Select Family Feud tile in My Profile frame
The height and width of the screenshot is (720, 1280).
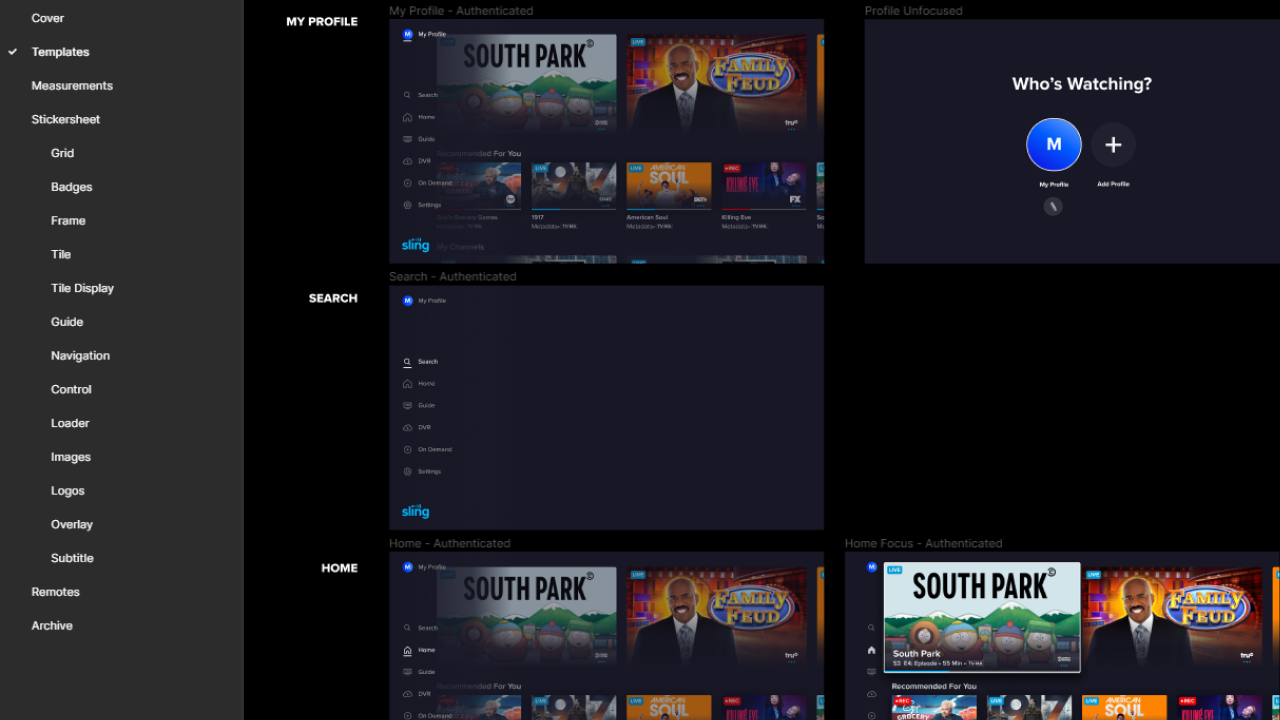tap(717, 83)
